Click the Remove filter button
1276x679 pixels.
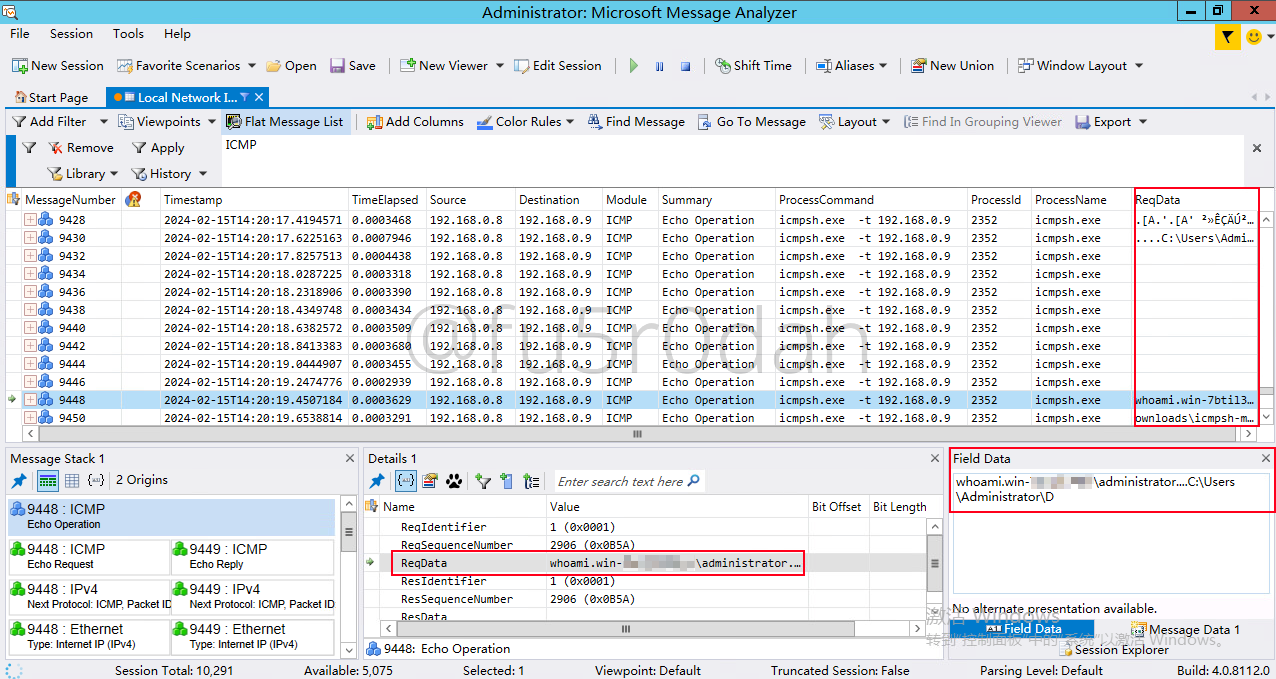[x=81, y=147]
